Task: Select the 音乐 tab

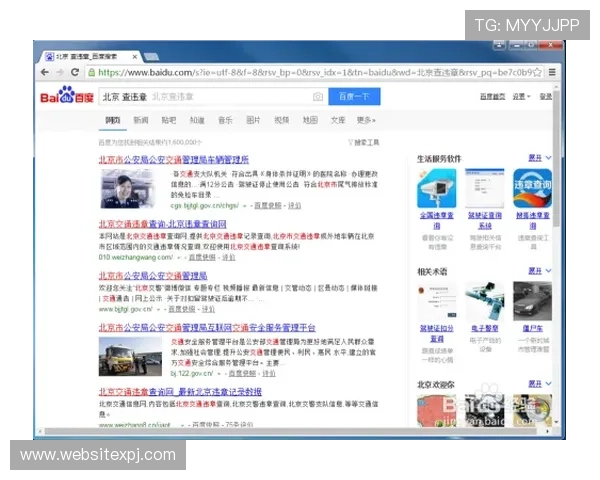Action: click(225, 120)
